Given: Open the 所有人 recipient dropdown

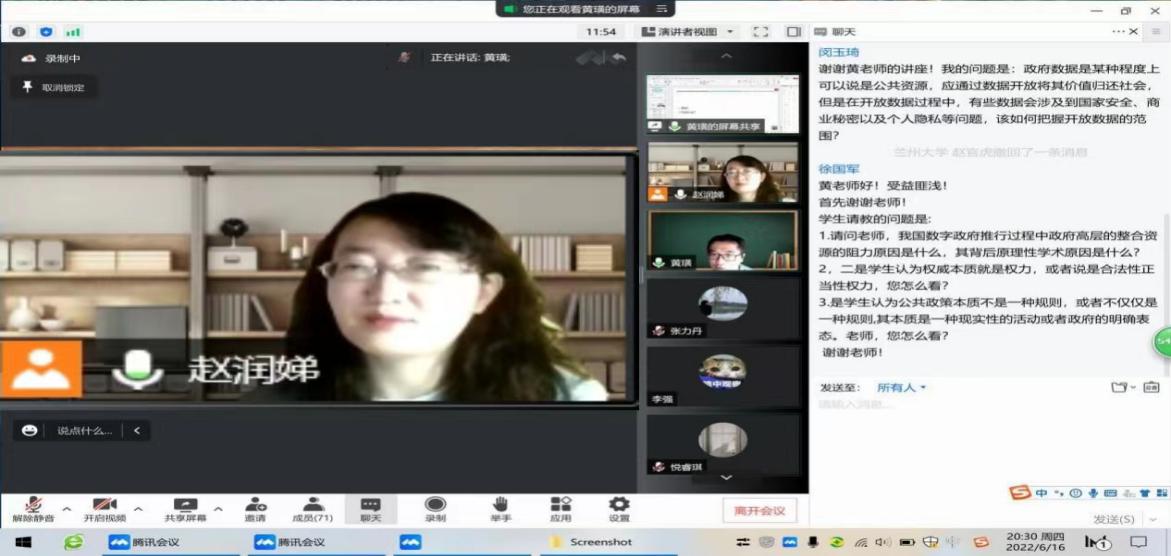Looking at the screenshot, I should (901, 387).
